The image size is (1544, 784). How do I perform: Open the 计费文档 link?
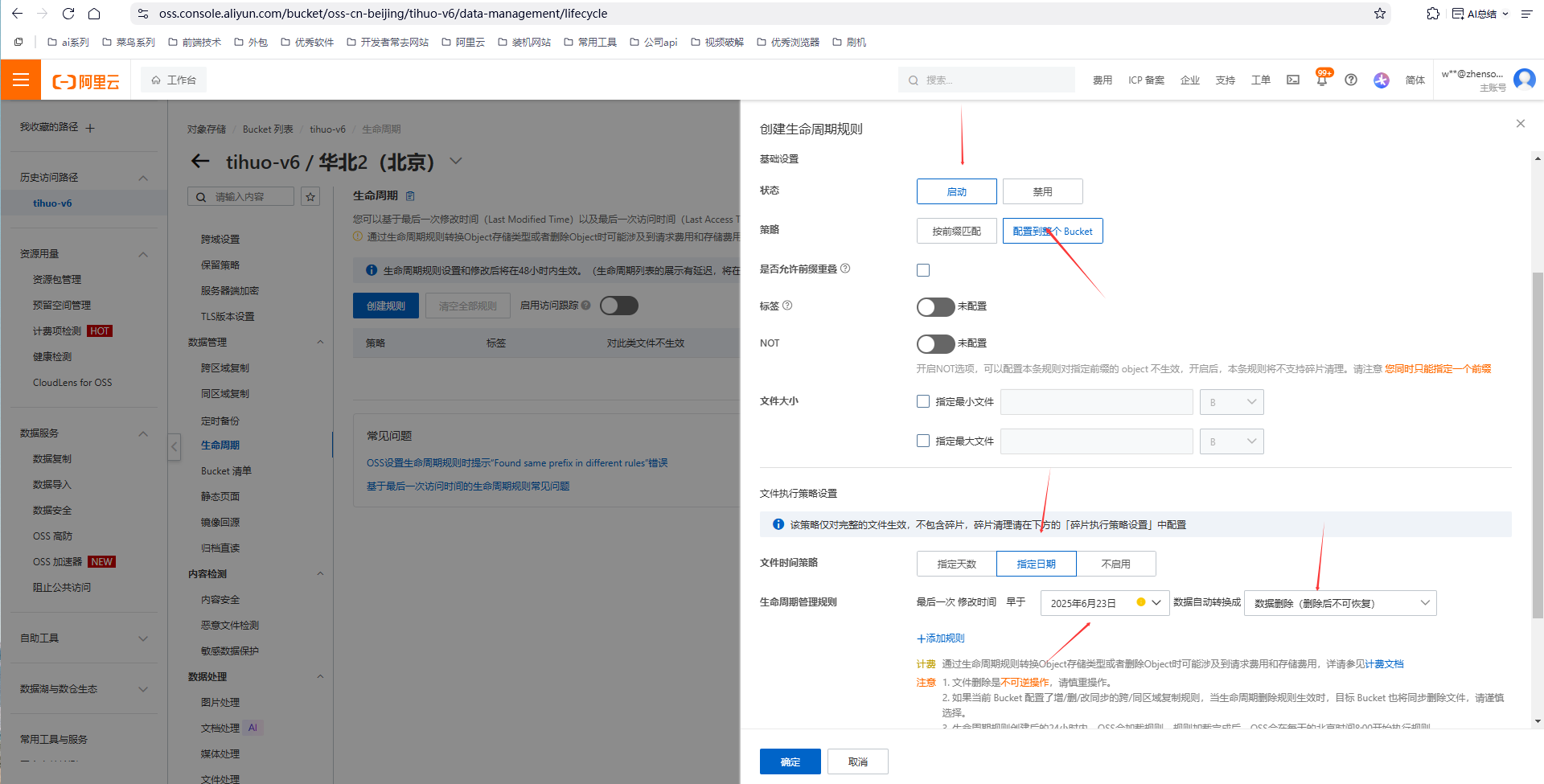(1385, 664)
